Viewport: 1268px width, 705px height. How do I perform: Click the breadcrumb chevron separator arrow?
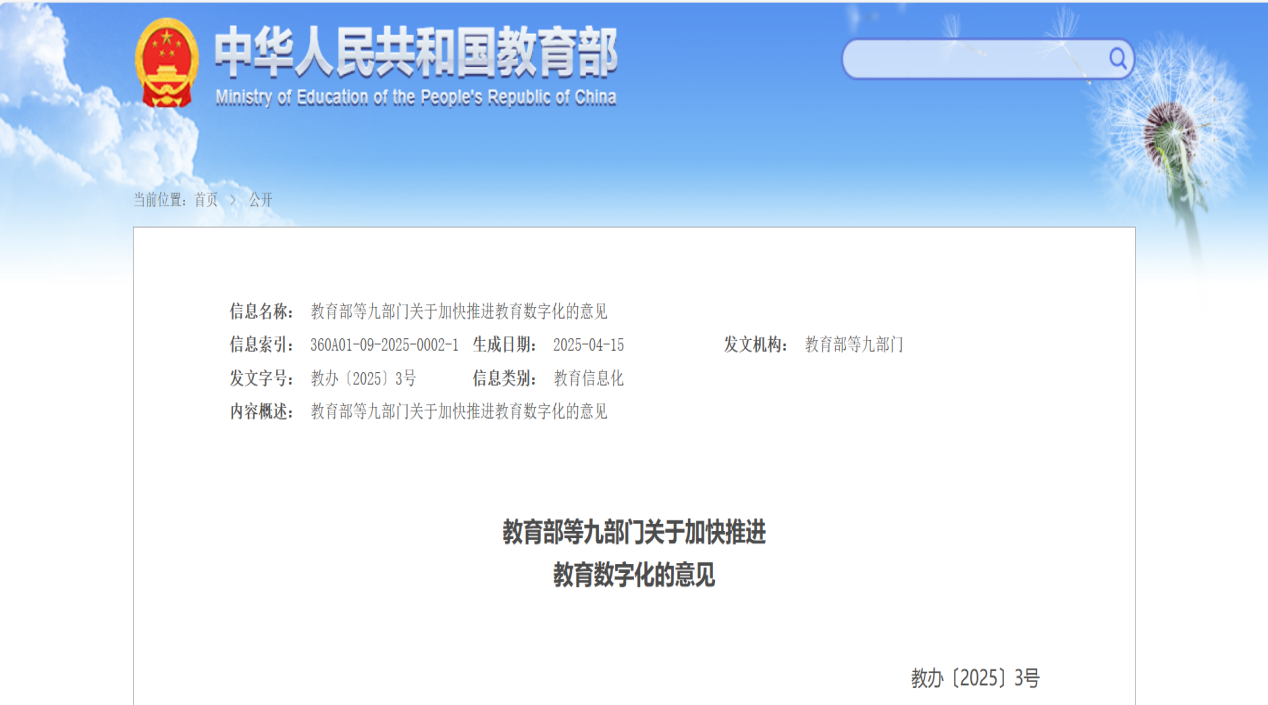coord(233,200)
